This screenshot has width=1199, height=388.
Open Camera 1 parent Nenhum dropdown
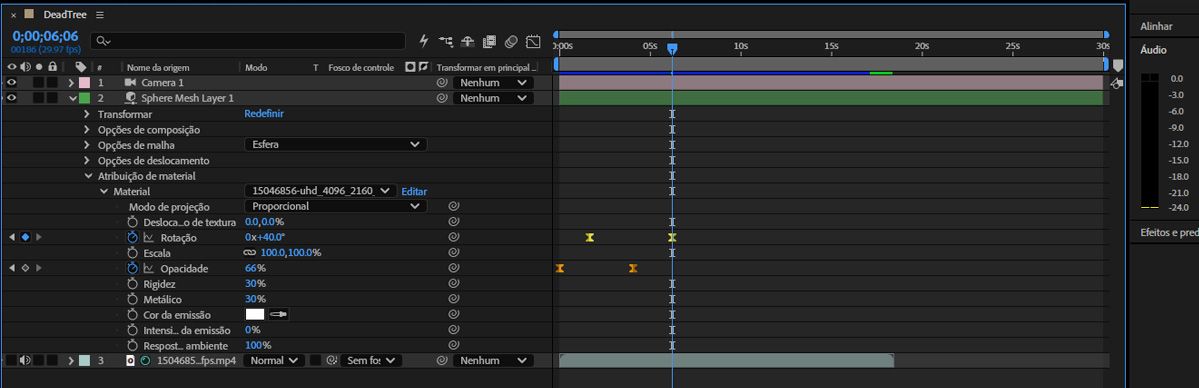coord(492,82)
